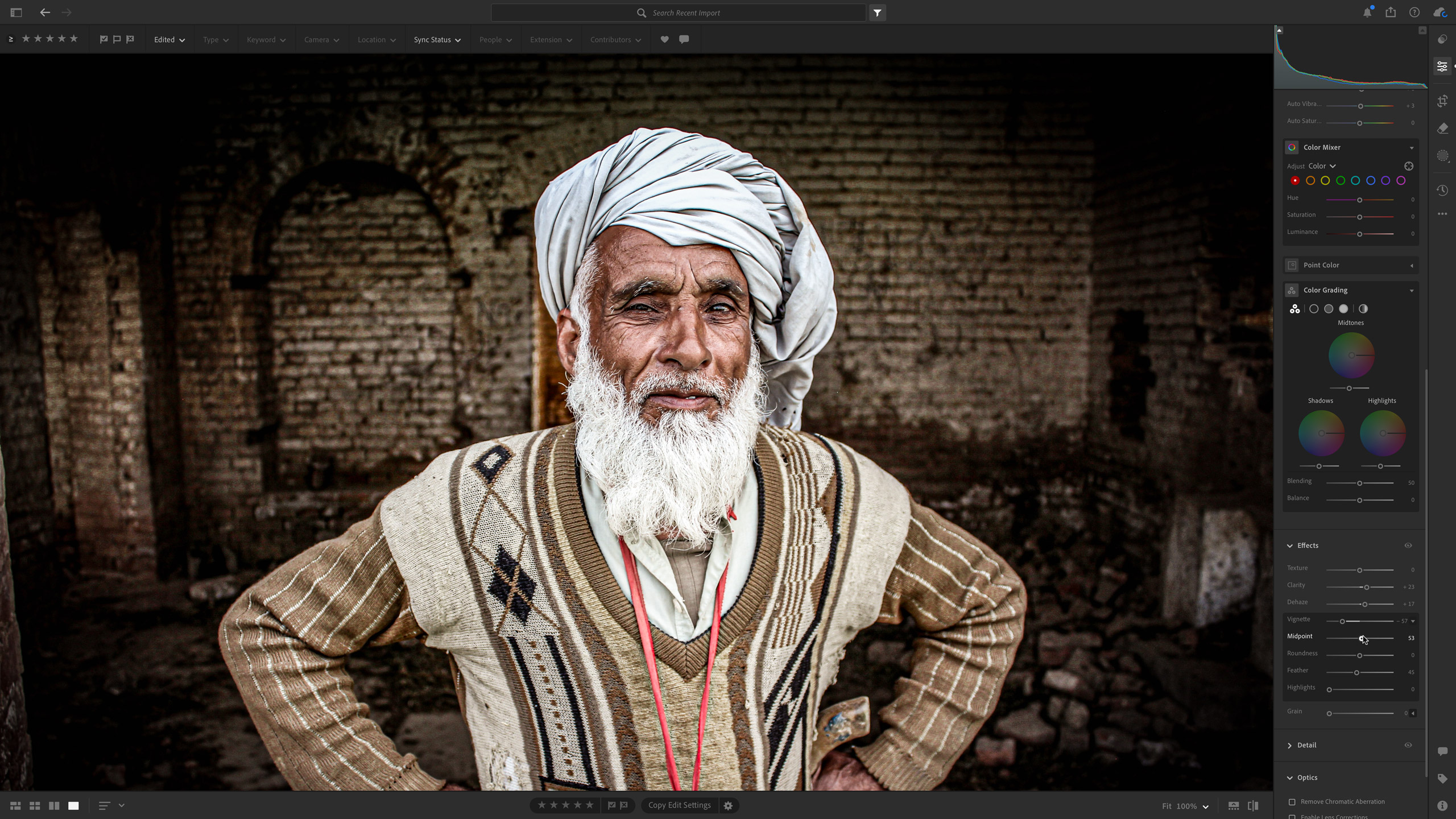The width and height of the screenshot is (1456, 819).
Task: Select the red color swatch in Color Mixer
Action: [x=1295, y=180]
